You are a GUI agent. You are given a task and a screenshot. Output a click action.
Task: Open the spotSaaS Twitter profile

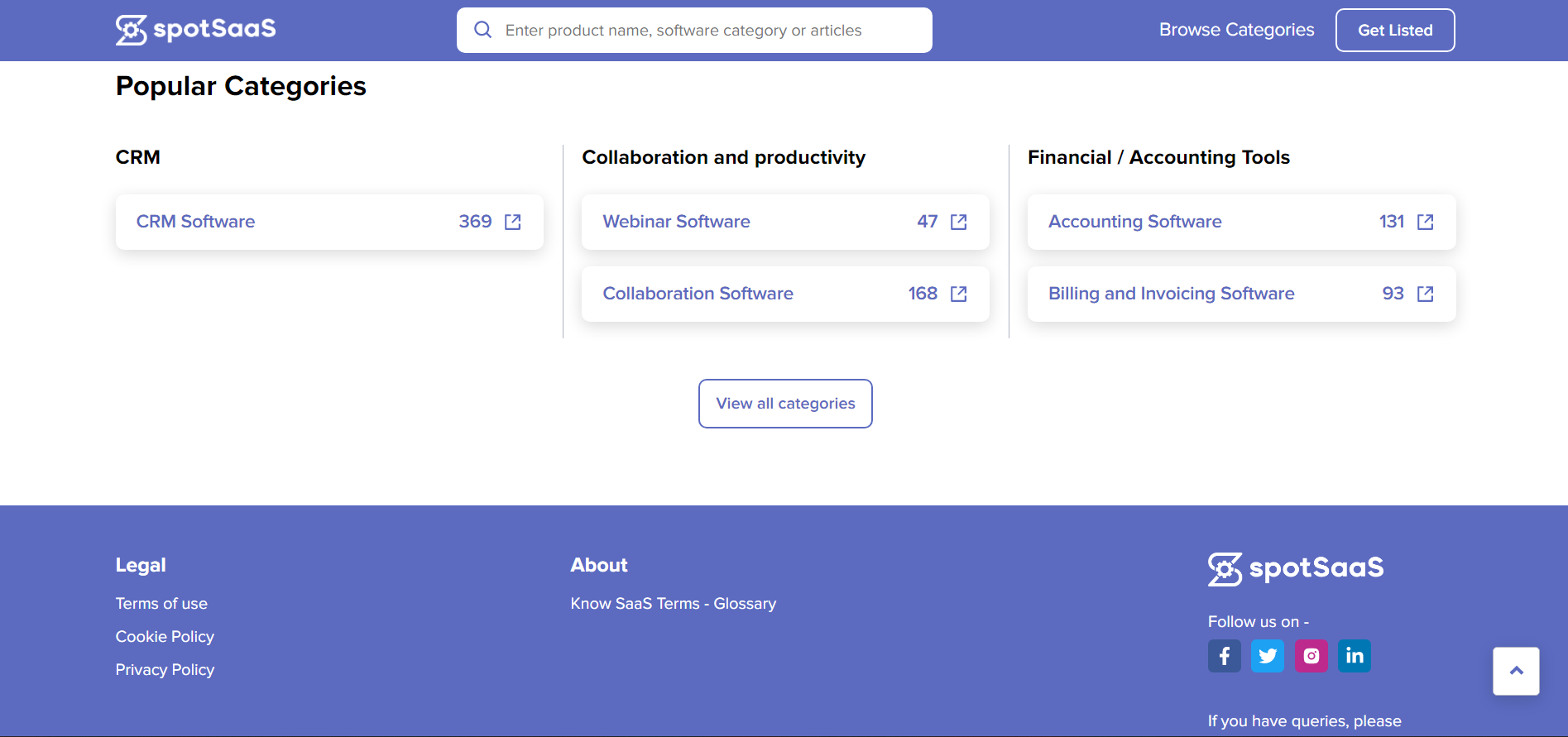click(1267, 656)
